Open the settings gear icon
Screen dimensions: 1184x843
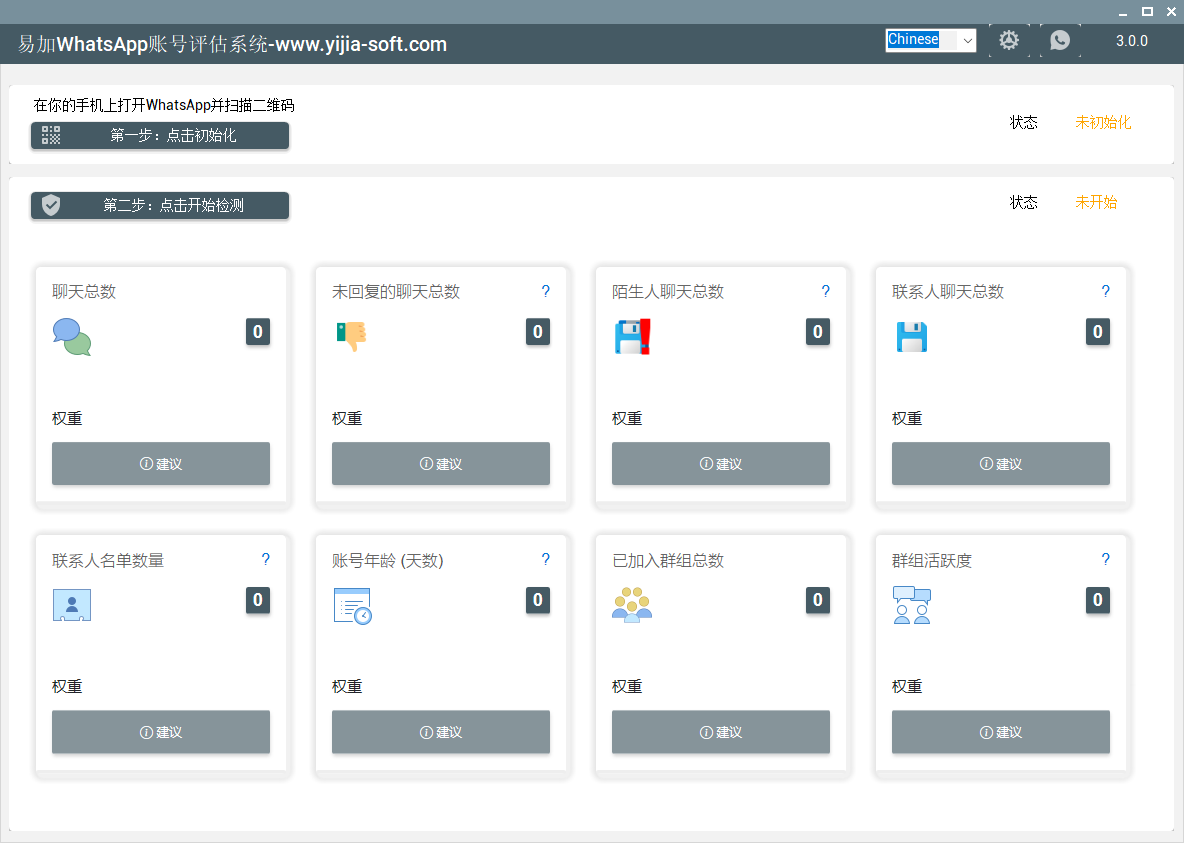tap(1009, 40)
